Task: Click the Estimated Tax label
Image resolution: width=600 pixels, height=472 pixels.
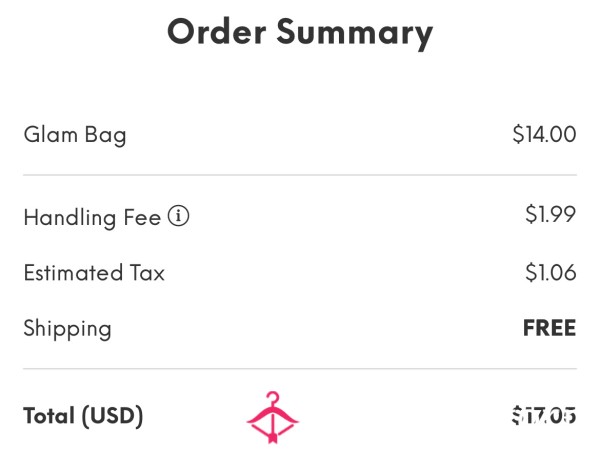Action: click(x=94, y=273)
